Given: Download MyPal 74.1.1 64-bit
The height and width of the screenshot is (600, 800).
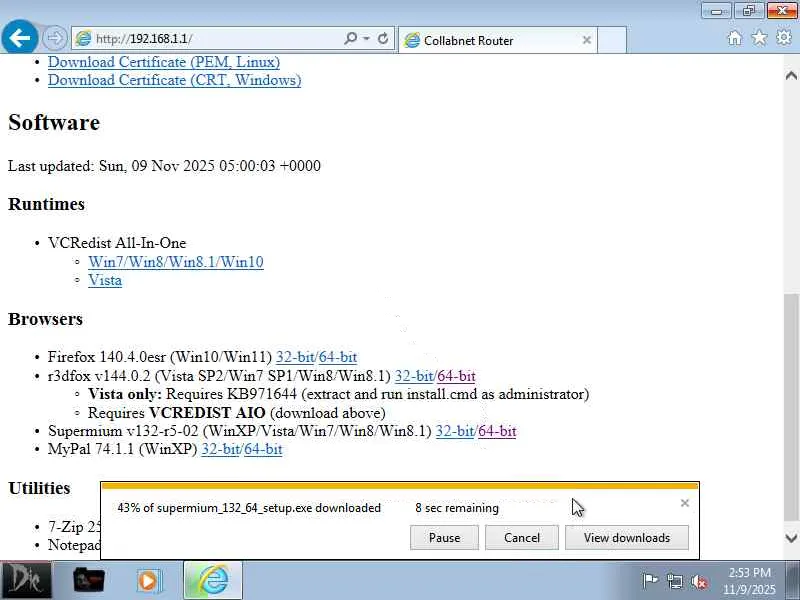Looking at the screenshot, I should coord(263,449).
